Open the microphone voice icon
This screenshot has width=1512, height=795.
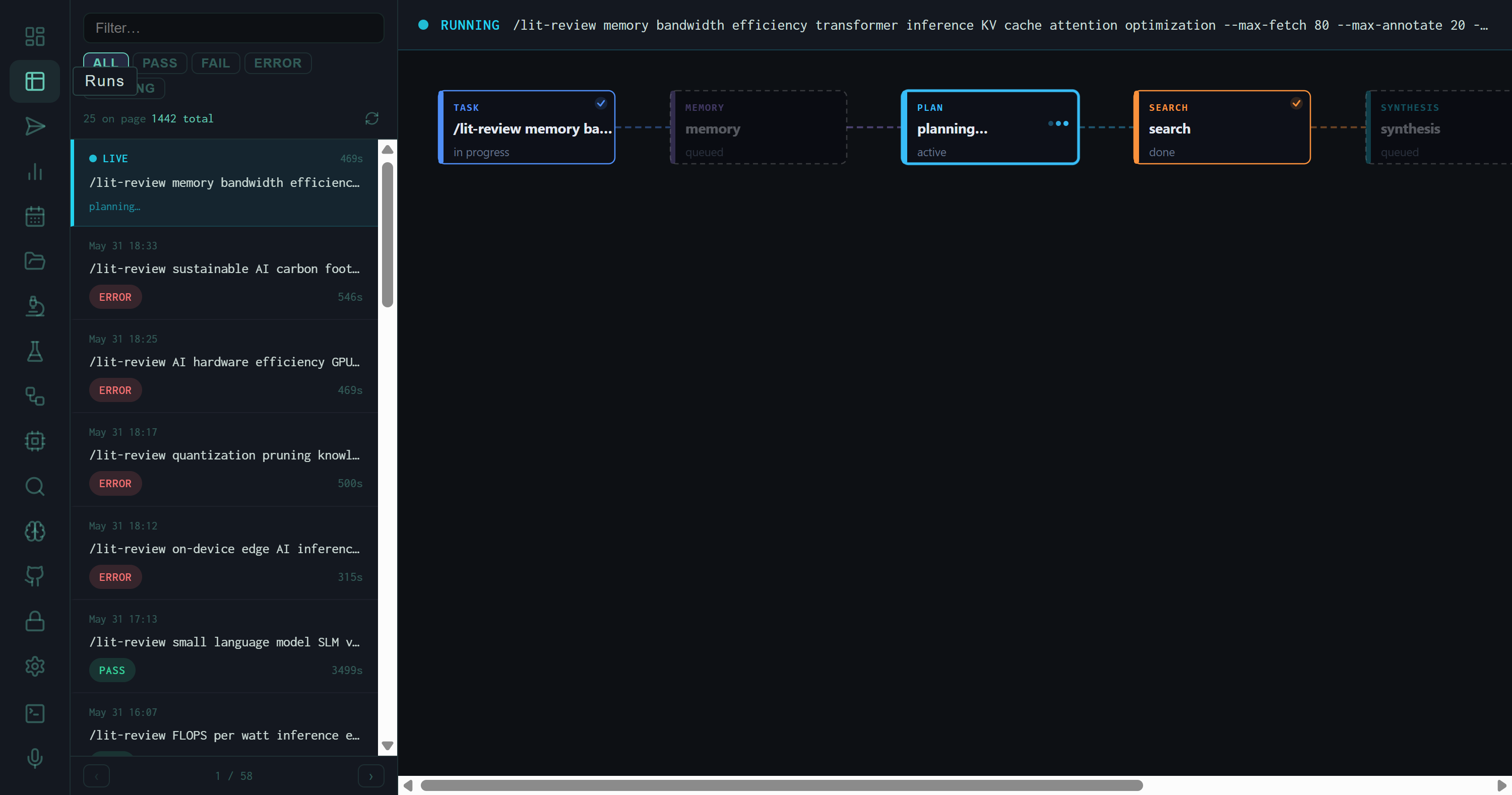point(35,757)
